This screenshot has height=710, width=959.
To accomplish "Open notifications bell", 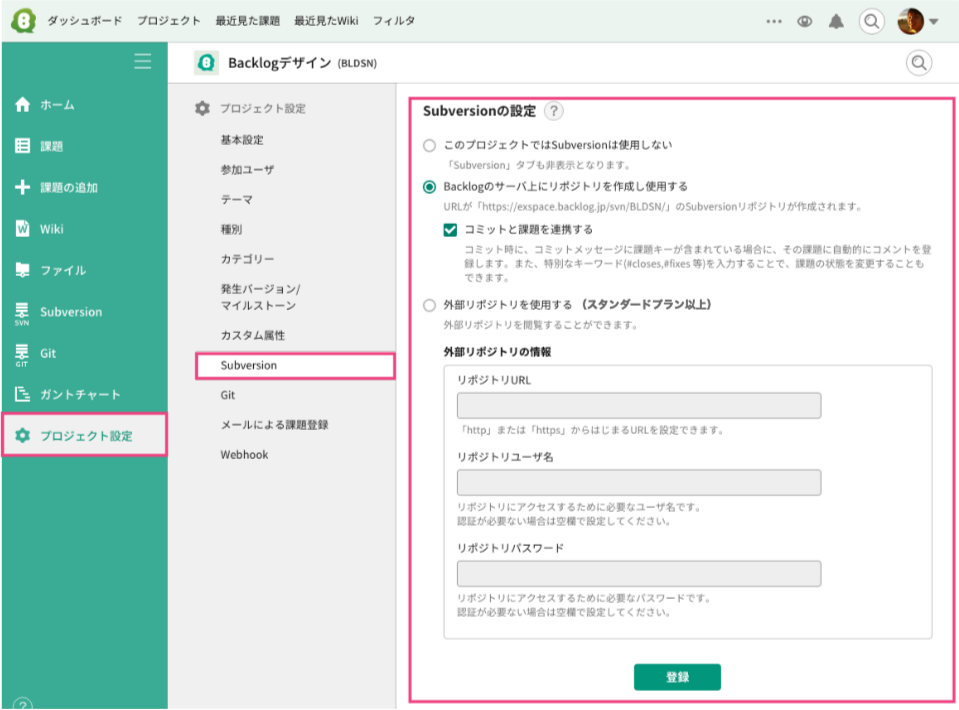I will point(836,21).
